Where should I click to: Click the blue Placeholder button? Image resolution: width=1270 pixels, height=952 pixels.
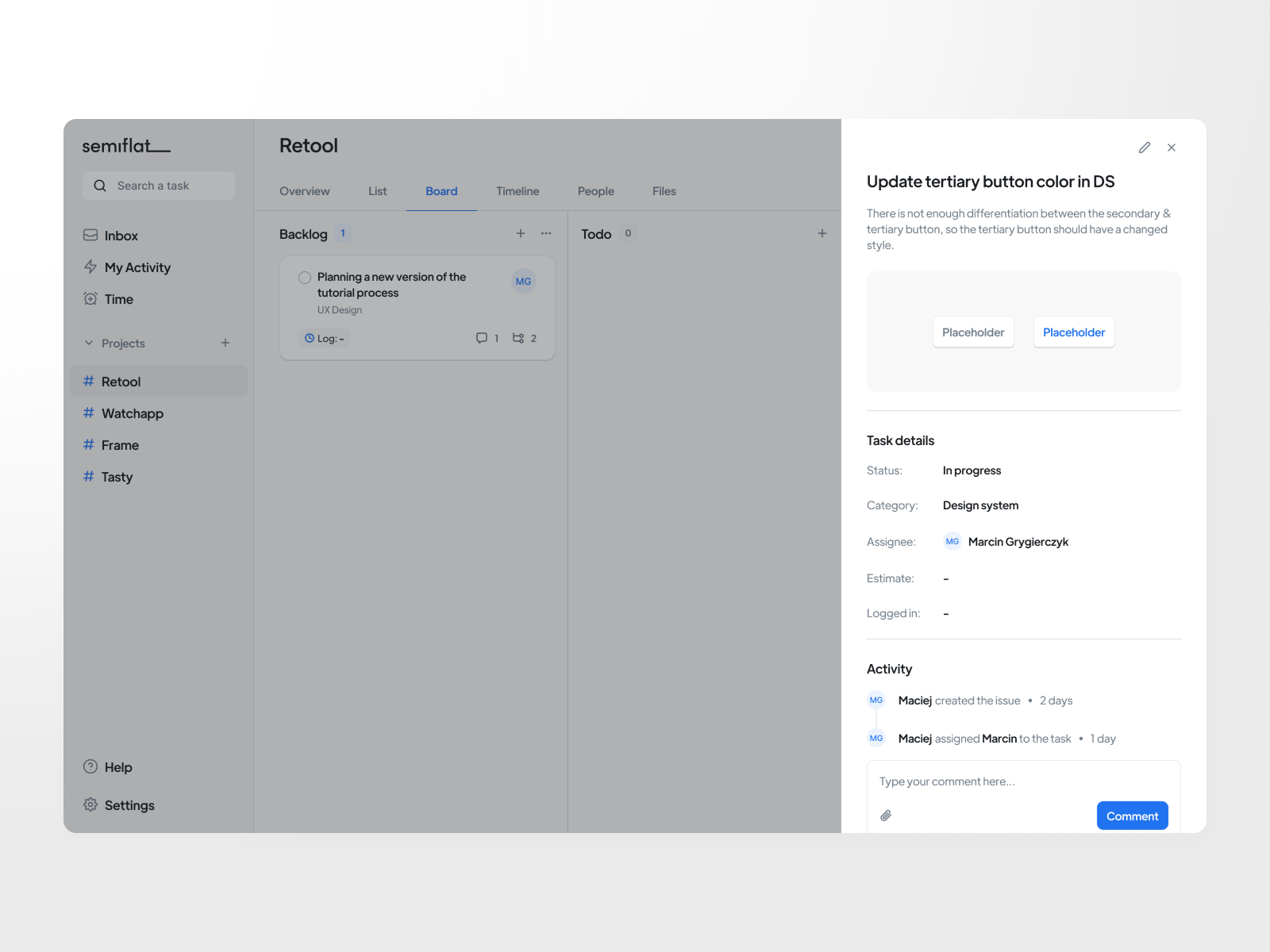(1073, 332)
